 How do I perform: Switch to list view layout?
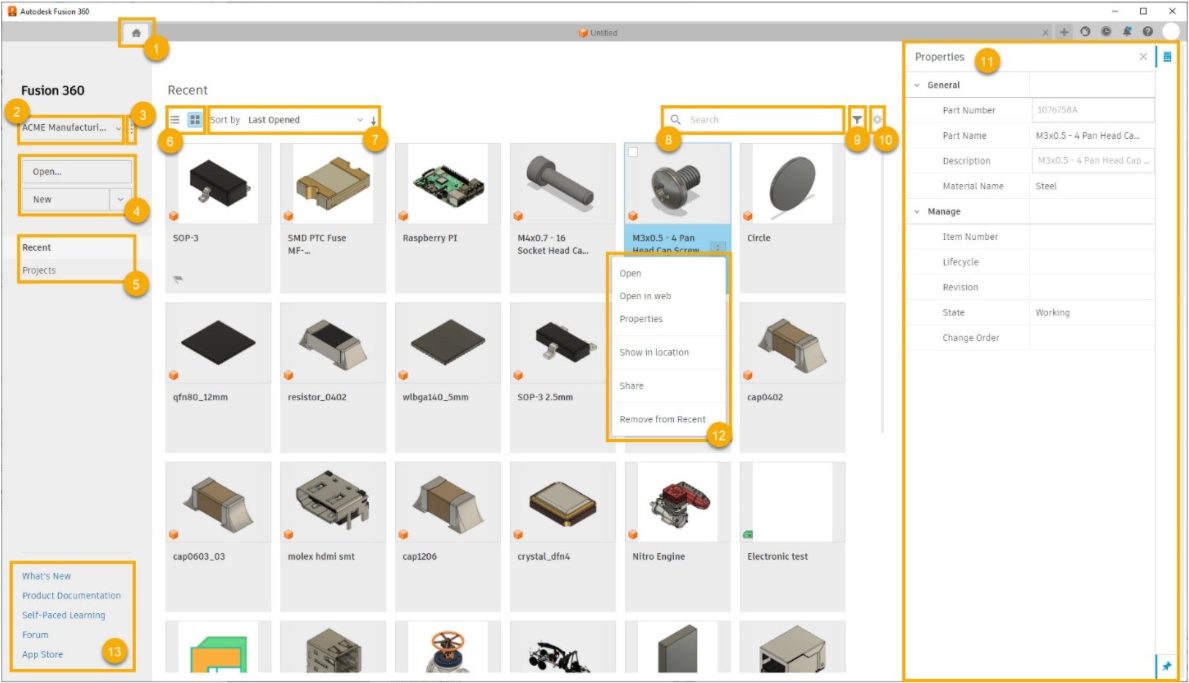(174, 120)
